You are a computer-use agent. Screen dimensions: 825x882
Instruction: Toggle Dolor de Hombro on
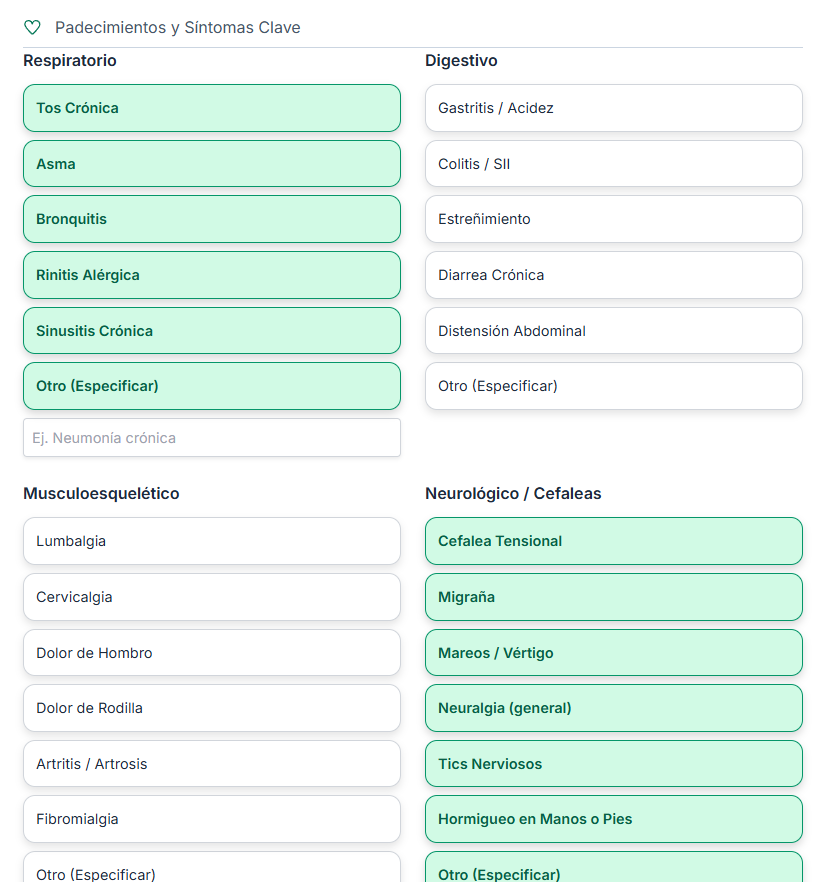(x=211, y=652)
